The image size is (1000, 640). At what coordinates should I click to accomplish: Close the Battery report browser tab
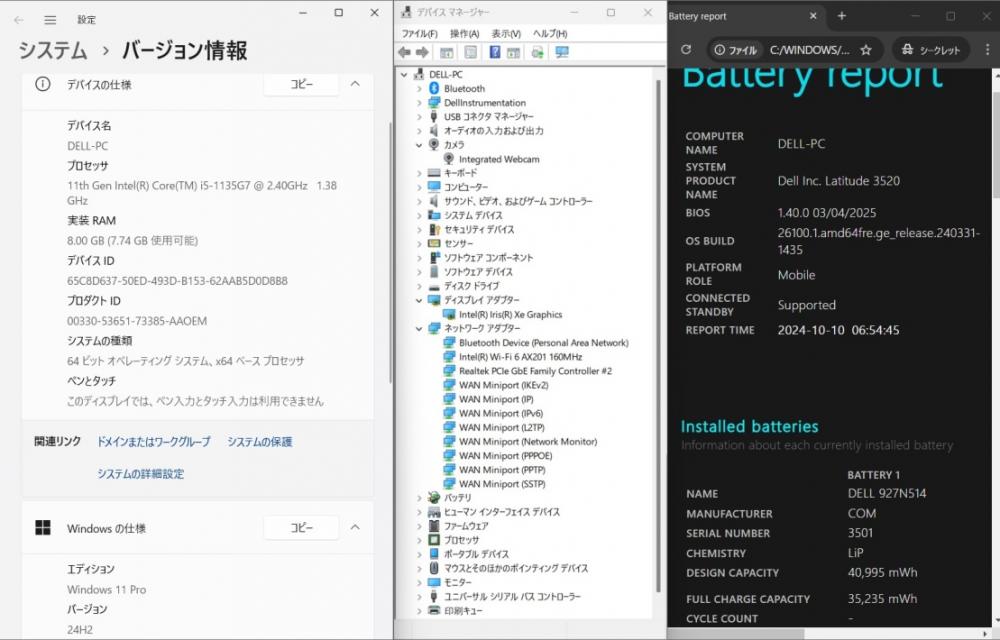point(813,16)
